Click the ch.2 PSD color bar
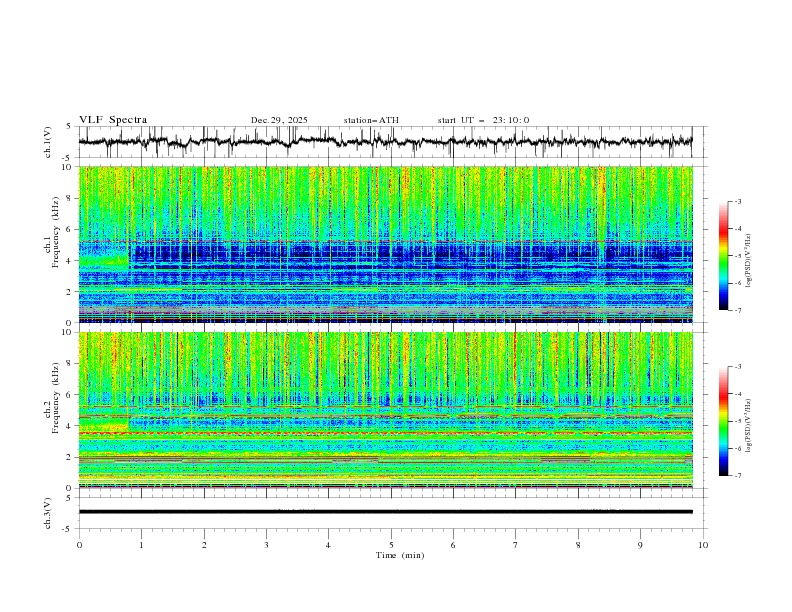 (723, 421)
